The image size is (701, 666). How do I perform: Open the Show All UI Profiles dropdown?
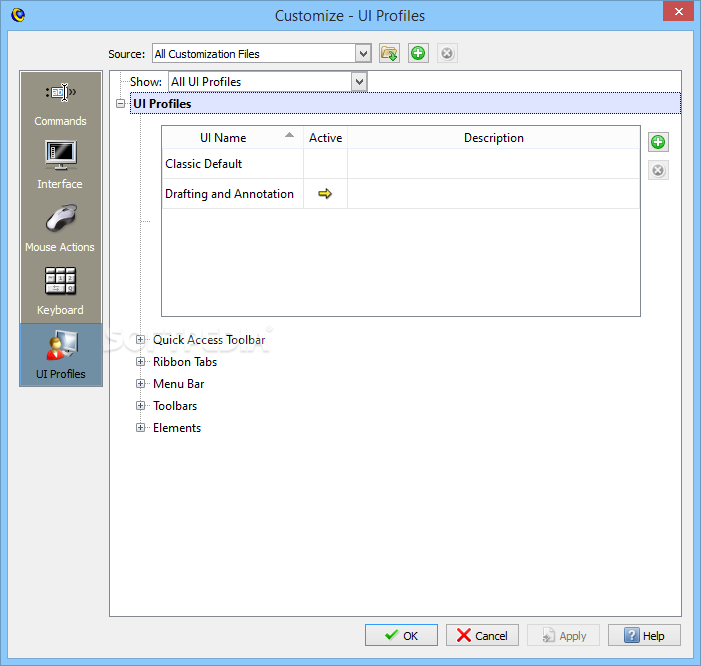[359, 82]
